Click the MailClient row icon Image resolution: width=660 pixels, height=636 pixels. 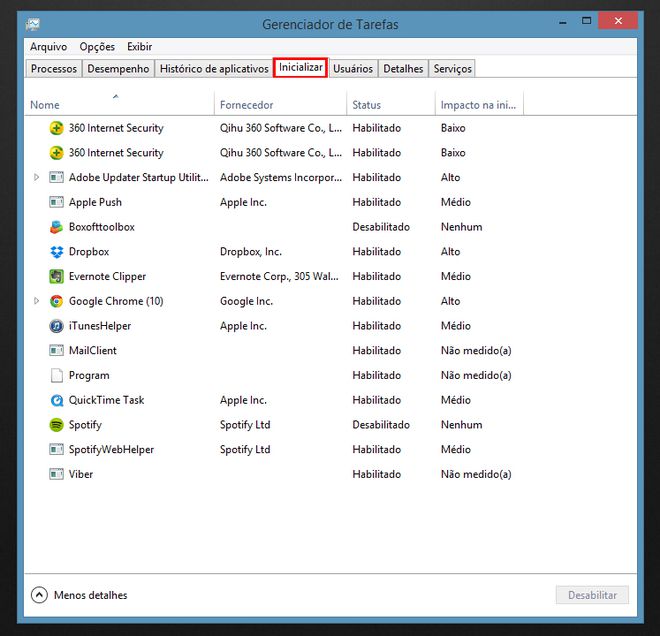pos(56,350)
